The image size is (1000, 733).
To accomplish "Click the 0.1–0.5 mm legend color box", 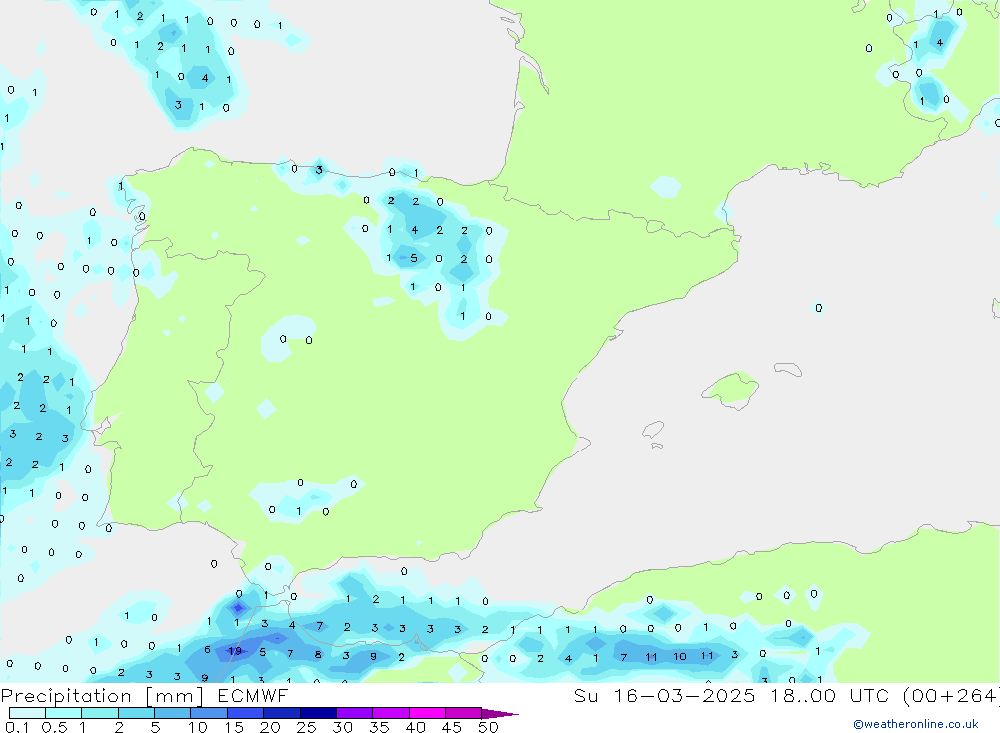I will pos(27,713).
